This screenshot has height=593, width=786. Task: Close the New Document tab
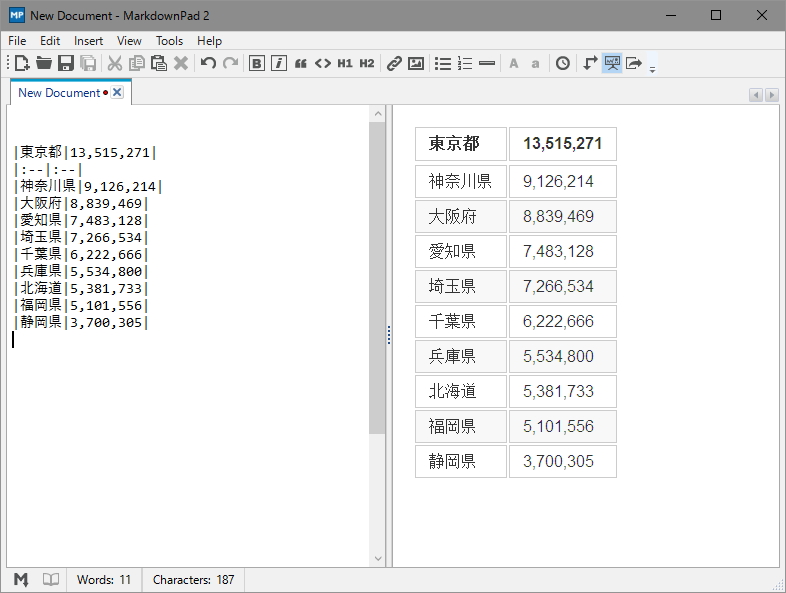117,92
